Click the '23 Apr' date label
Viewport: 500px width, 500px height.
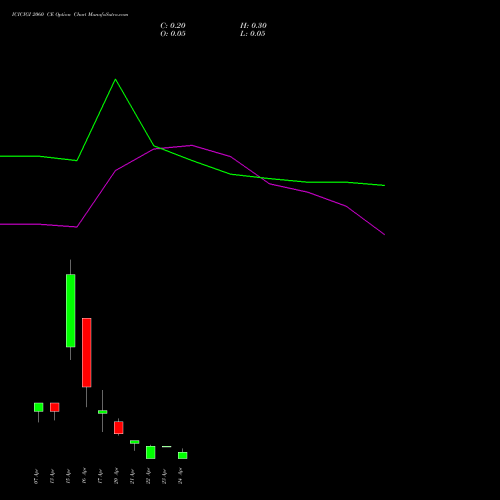[164, 476]
